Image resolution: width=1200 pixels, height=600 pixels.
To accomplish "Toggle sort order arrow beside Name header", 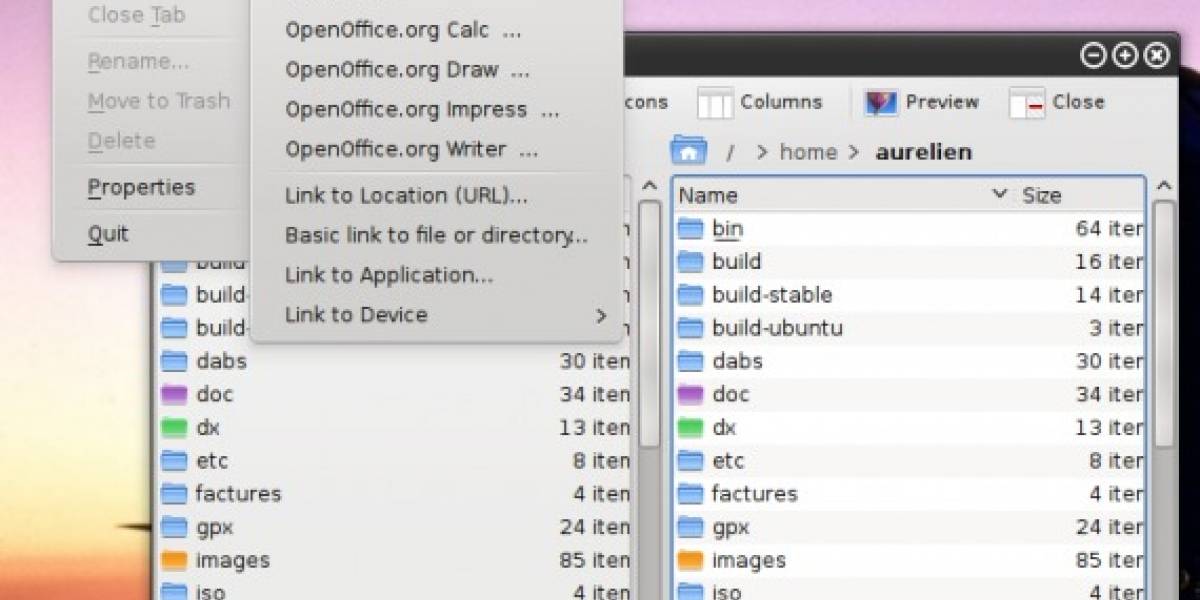I will click(998, 194).
